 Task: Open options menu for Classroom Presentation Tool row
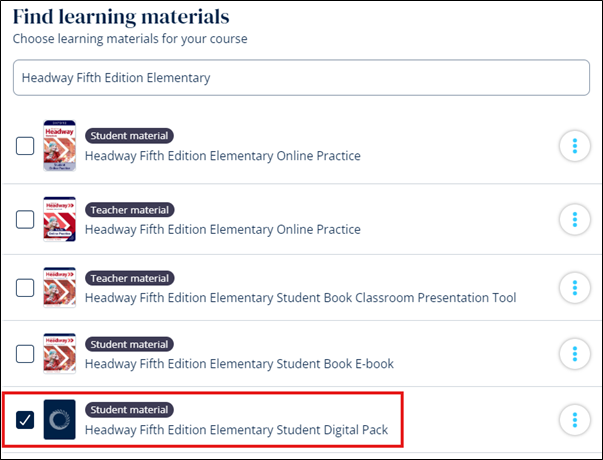pyautogui.click(x=575, y=288)
